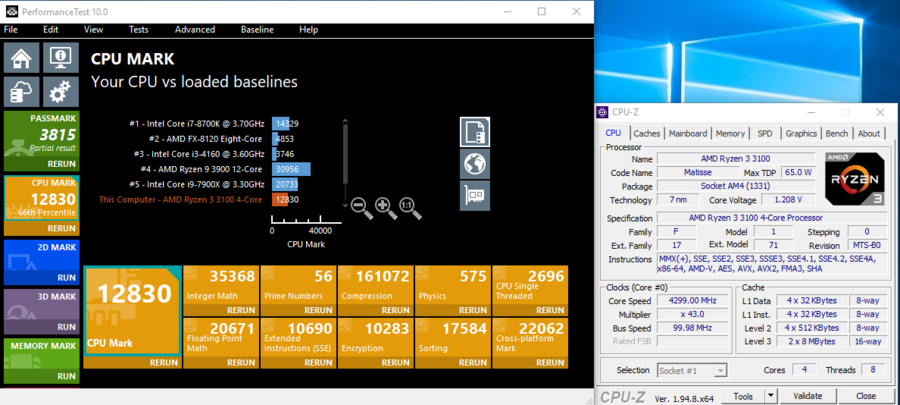Click the CPU-Z app icon in title bar
The height and width of the screenshot is (405, 900).
602,112
